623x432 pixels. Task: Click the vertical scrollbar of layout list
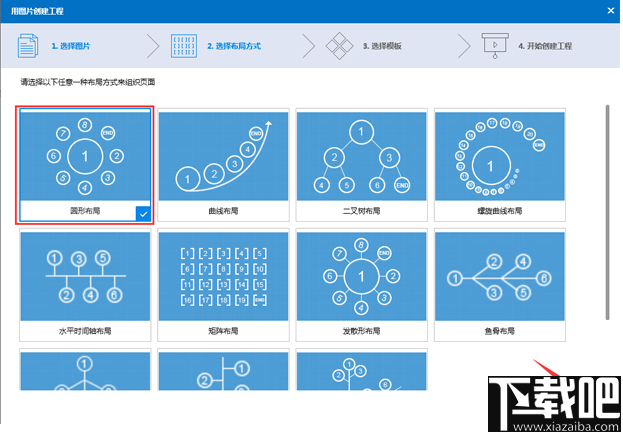[607, 212]
